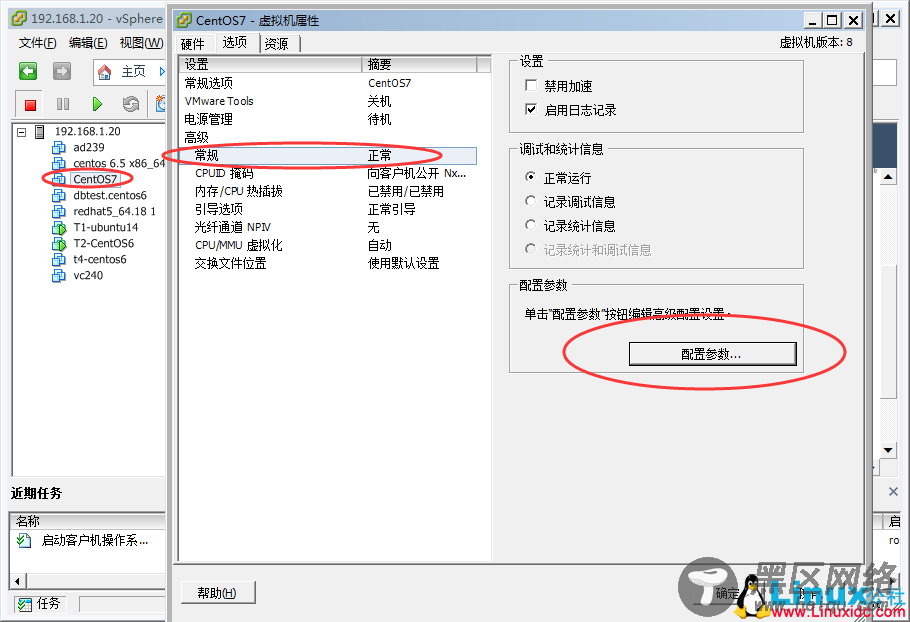The width and height of the screenshot is (910, 622).
Task: Open the 文件(F) menu
Action: point(37,43)
